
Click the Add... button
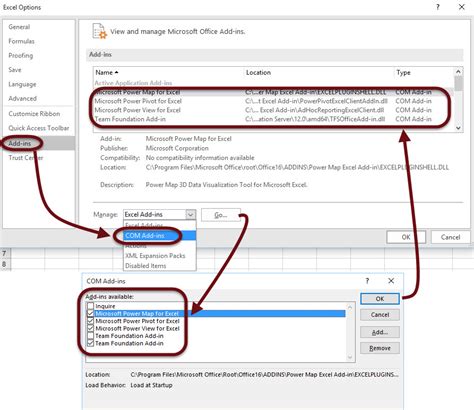380,332
